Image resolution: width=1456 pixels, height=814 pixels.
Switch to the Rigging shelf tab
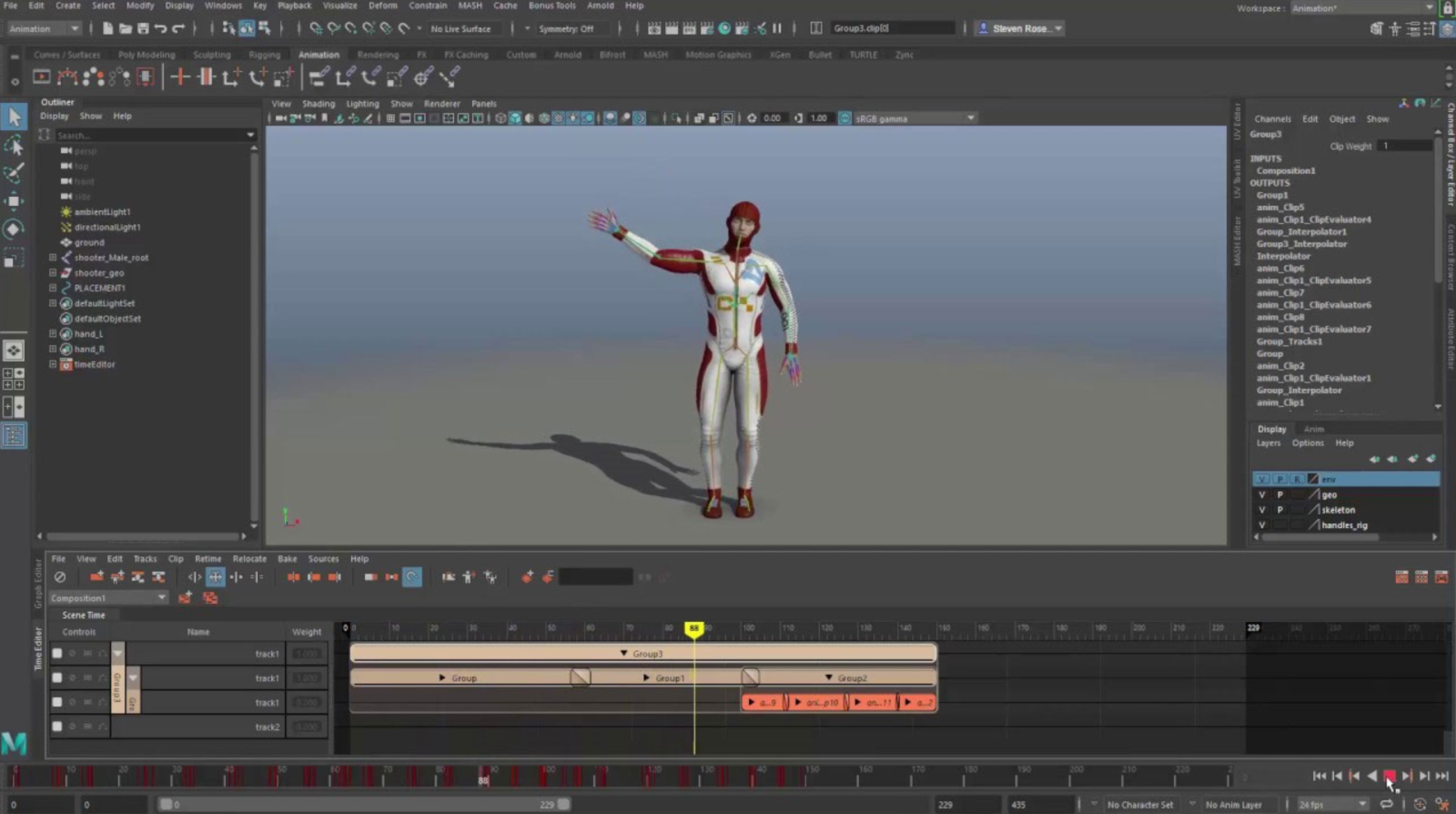(264, 55)
